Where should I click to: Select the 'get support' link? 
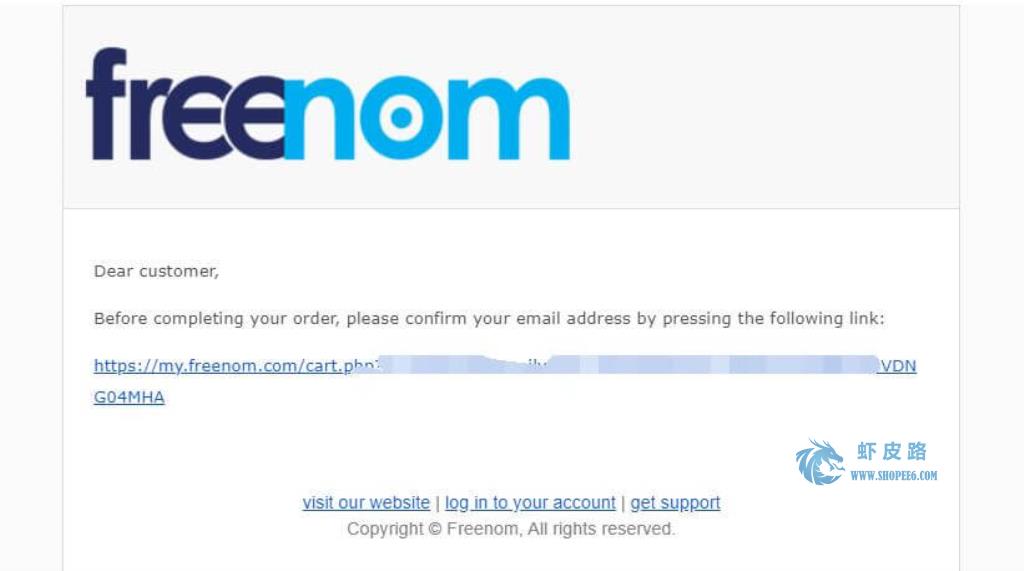(675, 502)
